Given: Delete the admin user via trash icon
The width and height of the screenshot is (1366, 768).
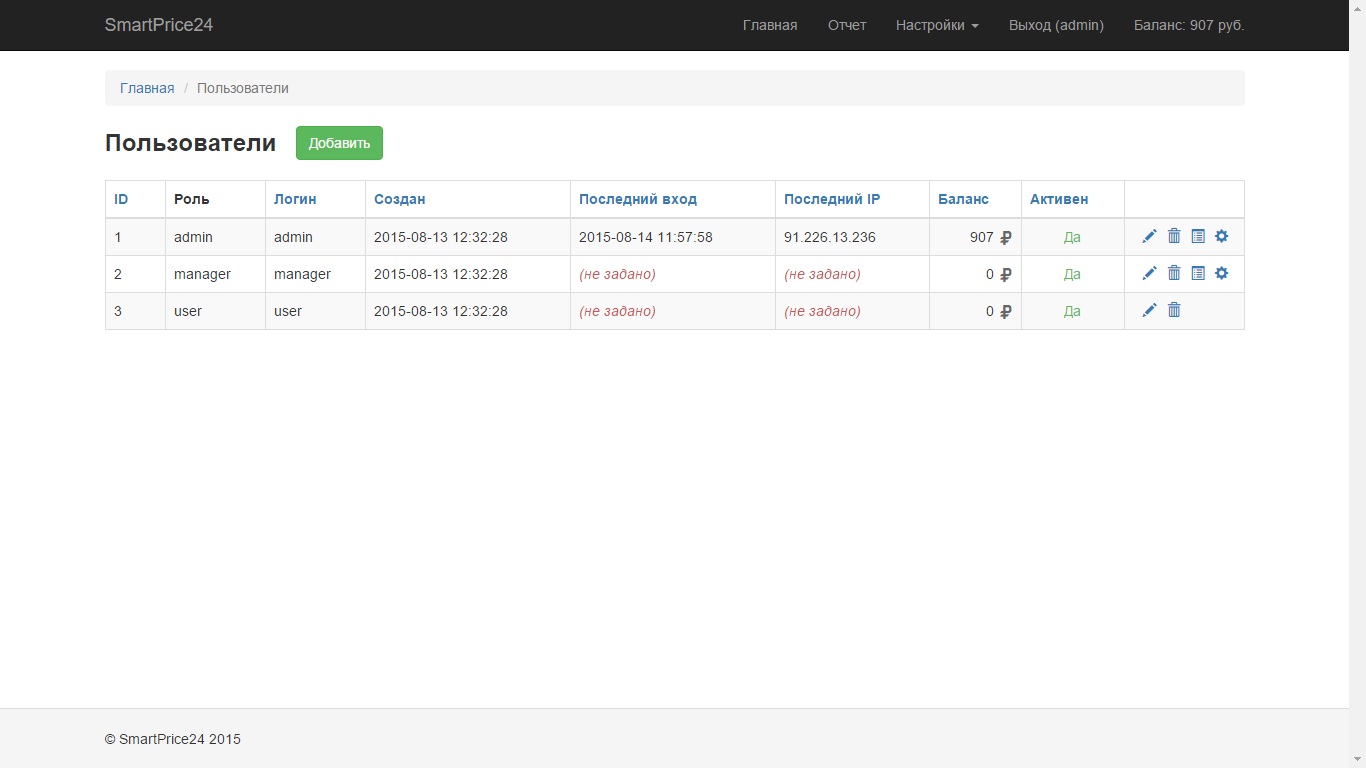Looking at the screenshot, I should (x=1174, y=236).
